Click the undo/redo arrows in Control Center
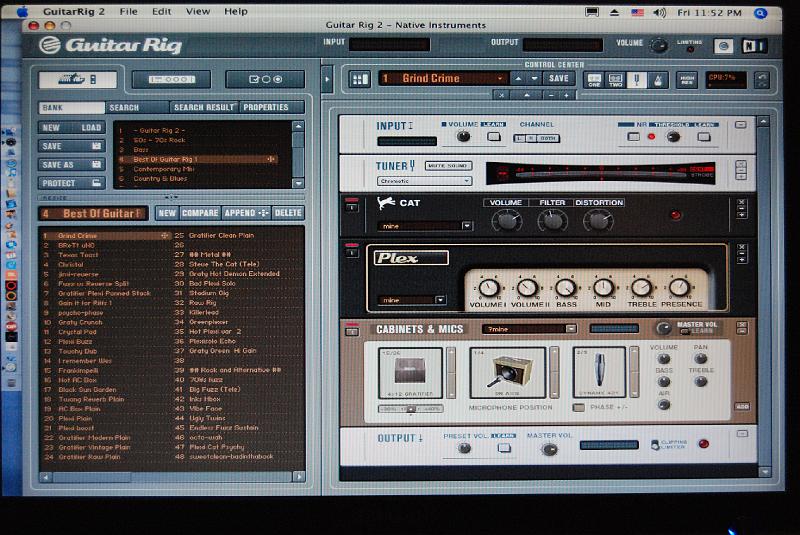The width and height of the screenshot is (800, 535). (762, 80)
